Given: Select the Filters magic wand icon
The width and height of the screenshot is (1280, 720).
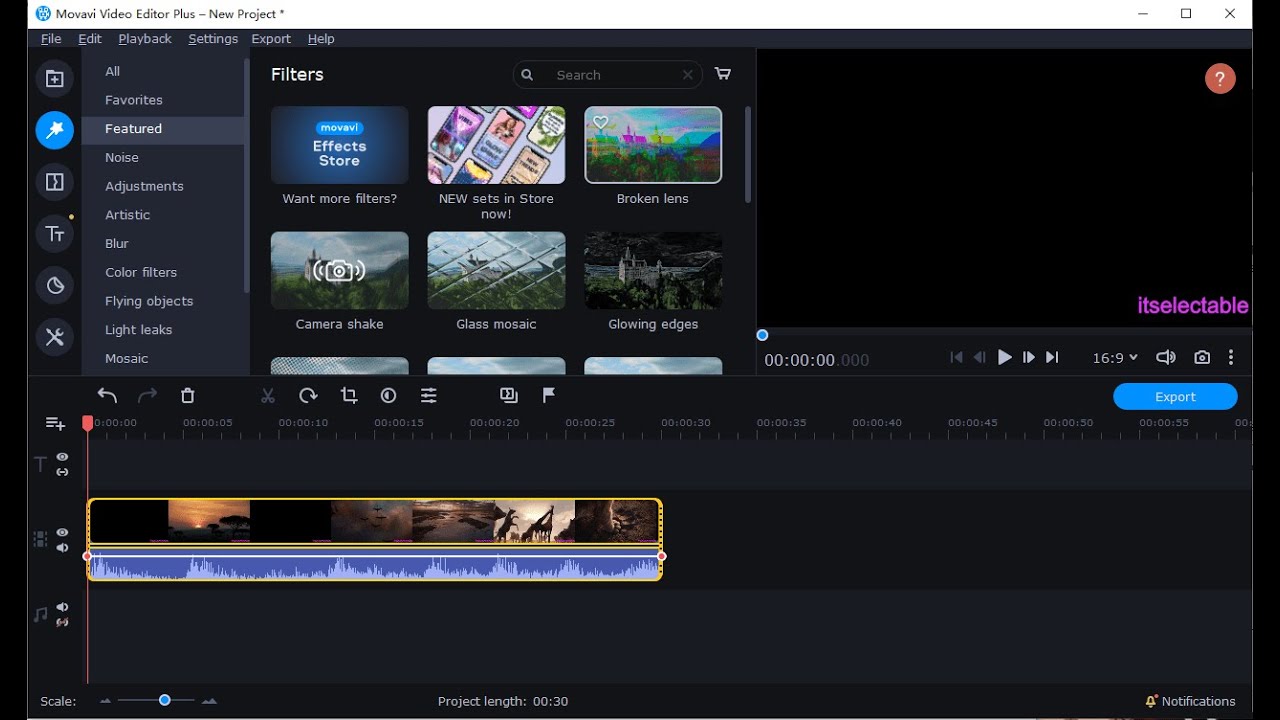Looking at the screenshot, I should [x=54, y=130].
